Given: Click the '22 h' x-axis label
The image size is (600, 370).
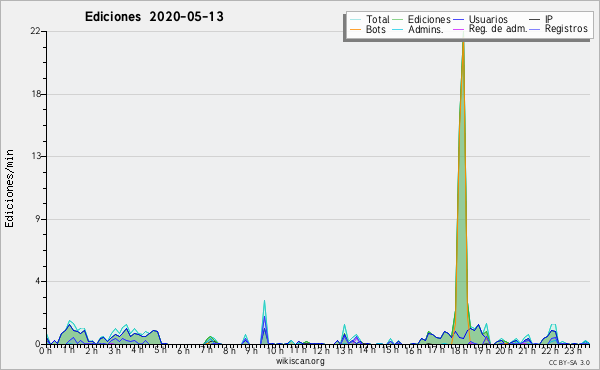Looking at the screenshot, I should [x=550, y=350].
